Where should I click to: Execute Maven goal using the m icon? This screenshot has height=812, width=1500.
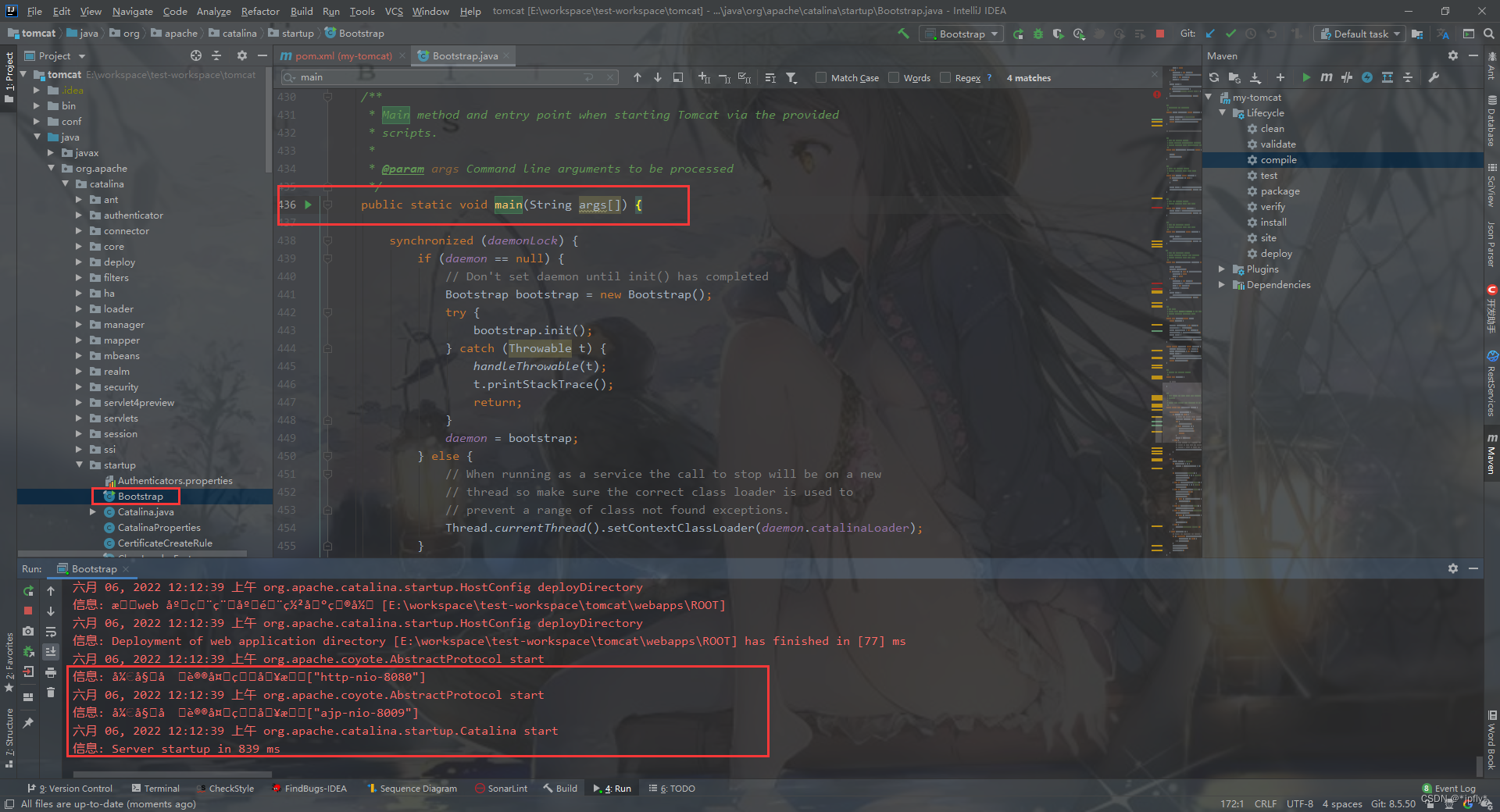1327,77
